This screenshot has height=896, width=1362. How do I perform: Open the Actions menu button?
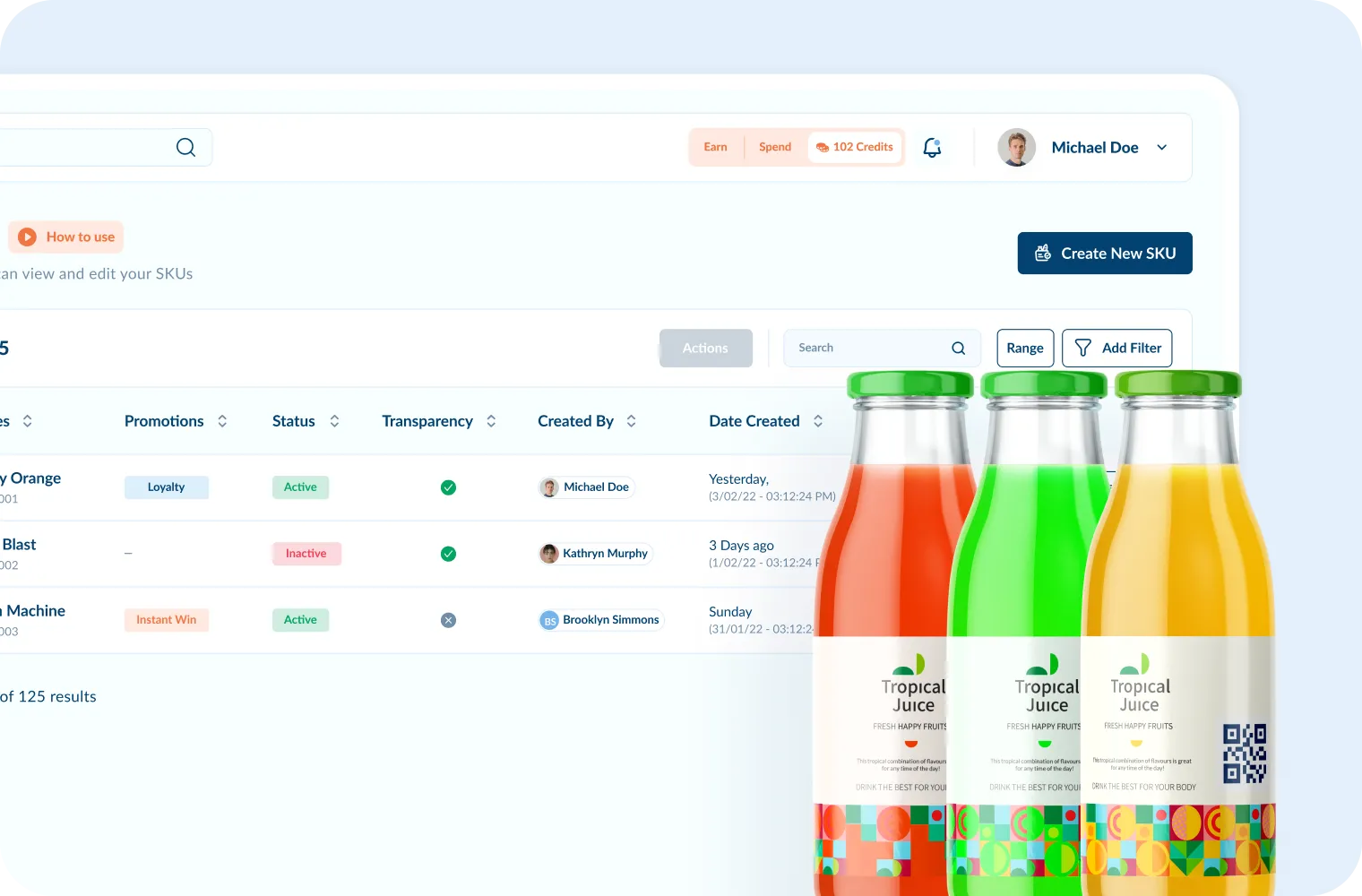tap(706, 349)
